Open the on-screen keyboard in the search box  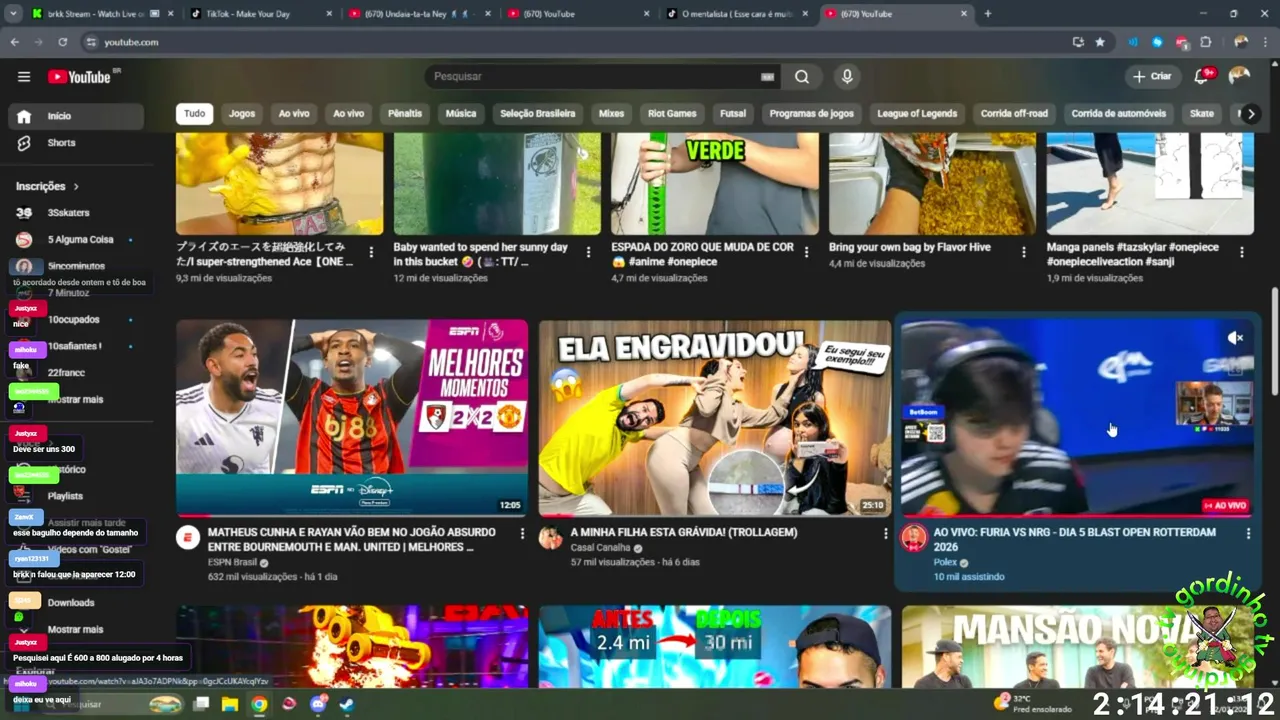(768, 77)
